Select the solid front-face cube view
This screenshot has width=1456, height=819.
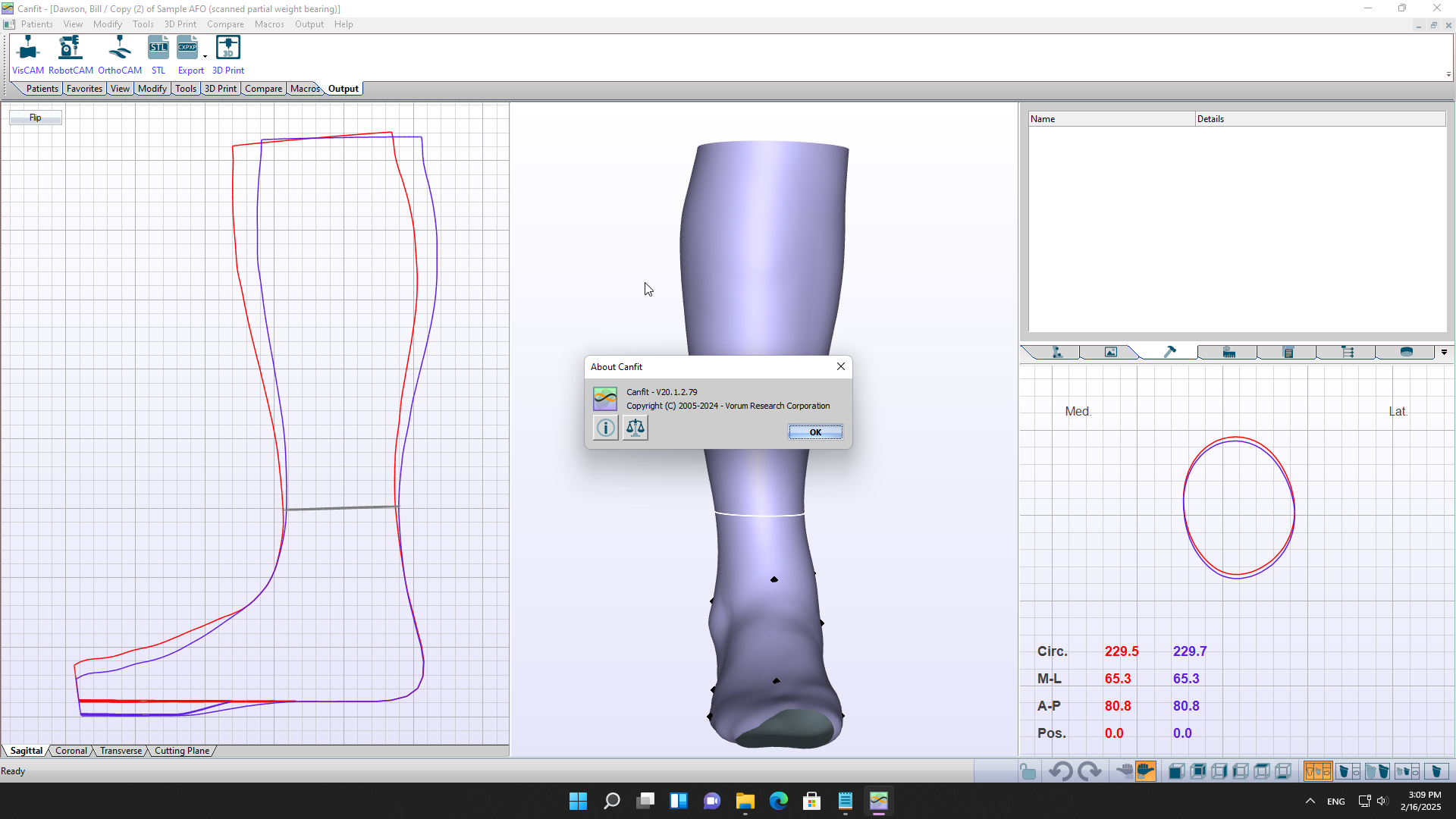pos(1176,772)
